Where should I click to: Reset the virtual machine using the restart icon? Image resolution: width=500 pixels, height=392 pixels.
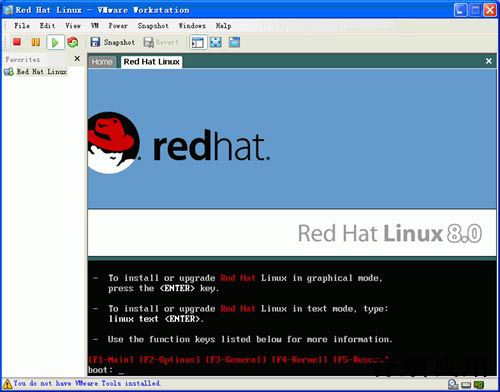pos(73,42)
